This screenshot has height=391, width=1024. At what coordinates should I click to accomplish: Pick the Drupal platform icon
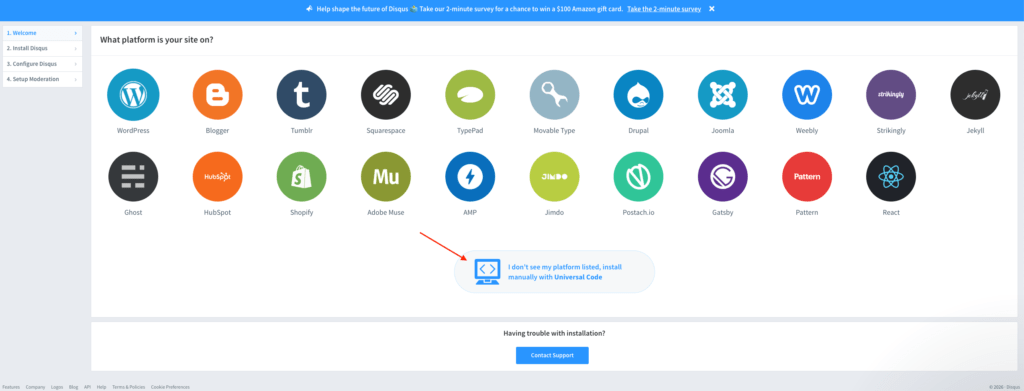tap(639, 95)
